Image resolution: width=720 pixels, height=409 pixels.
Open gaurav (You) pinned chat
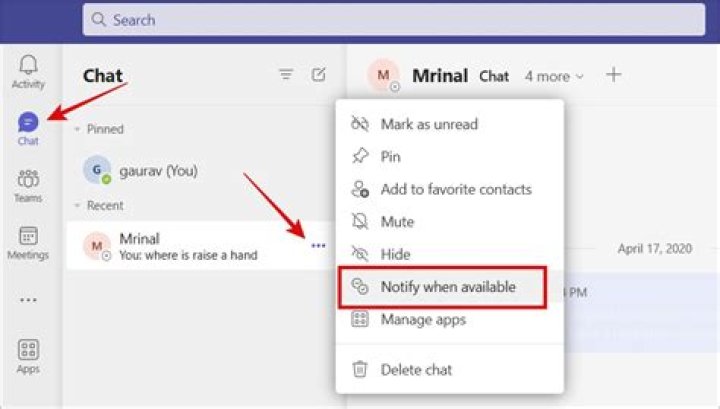pos(202,170)
